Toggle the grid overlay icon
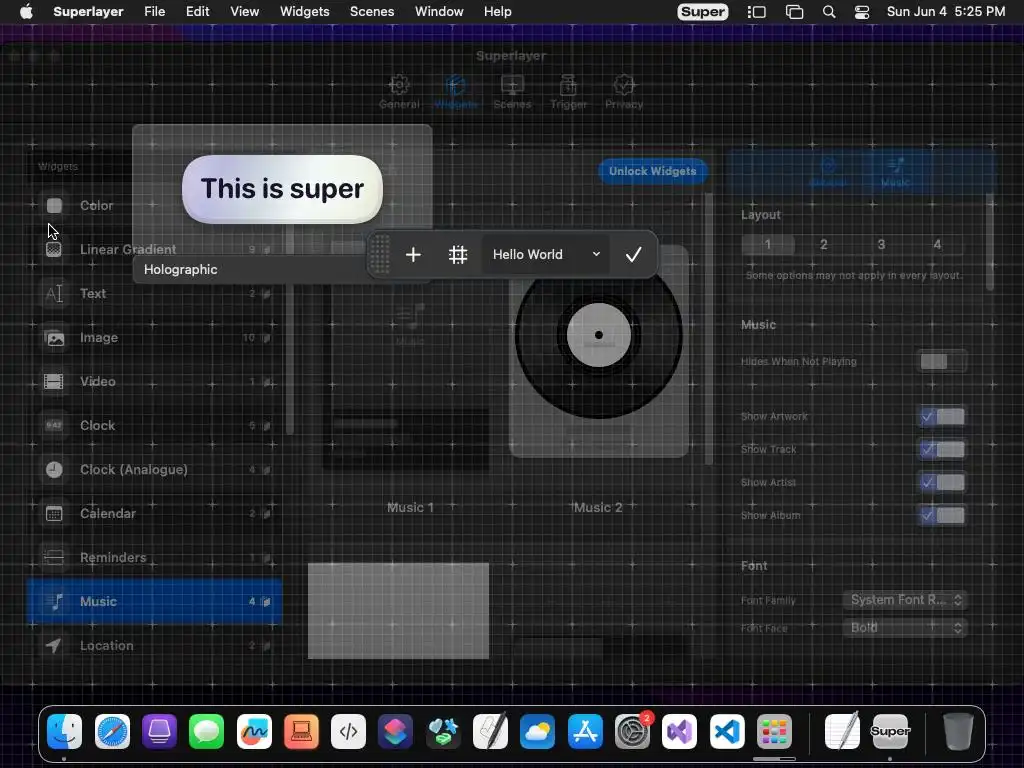The height and width of the screenshot is (768, 1024). click(458, 255)
